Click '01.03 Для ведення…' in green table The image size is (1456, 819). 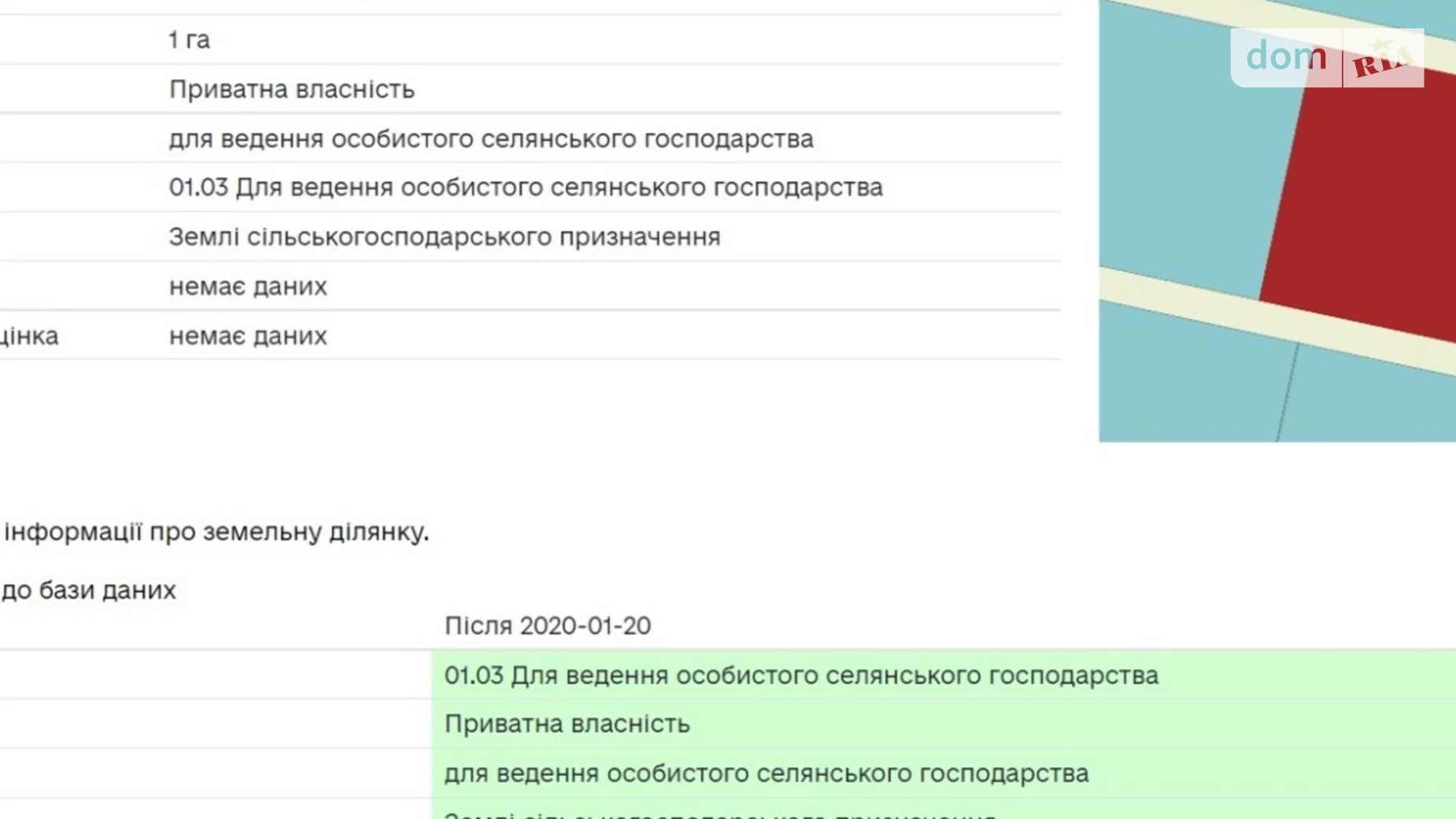801,676
